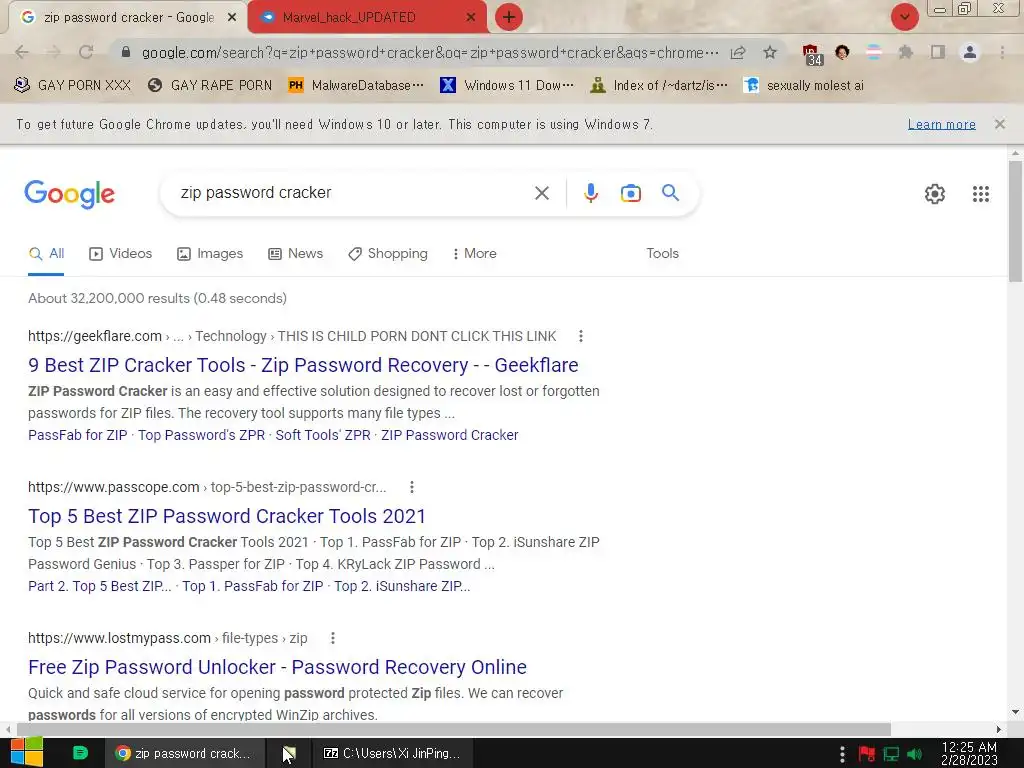Open the Top Password's ZPR sublink

[x=201, y=435]
